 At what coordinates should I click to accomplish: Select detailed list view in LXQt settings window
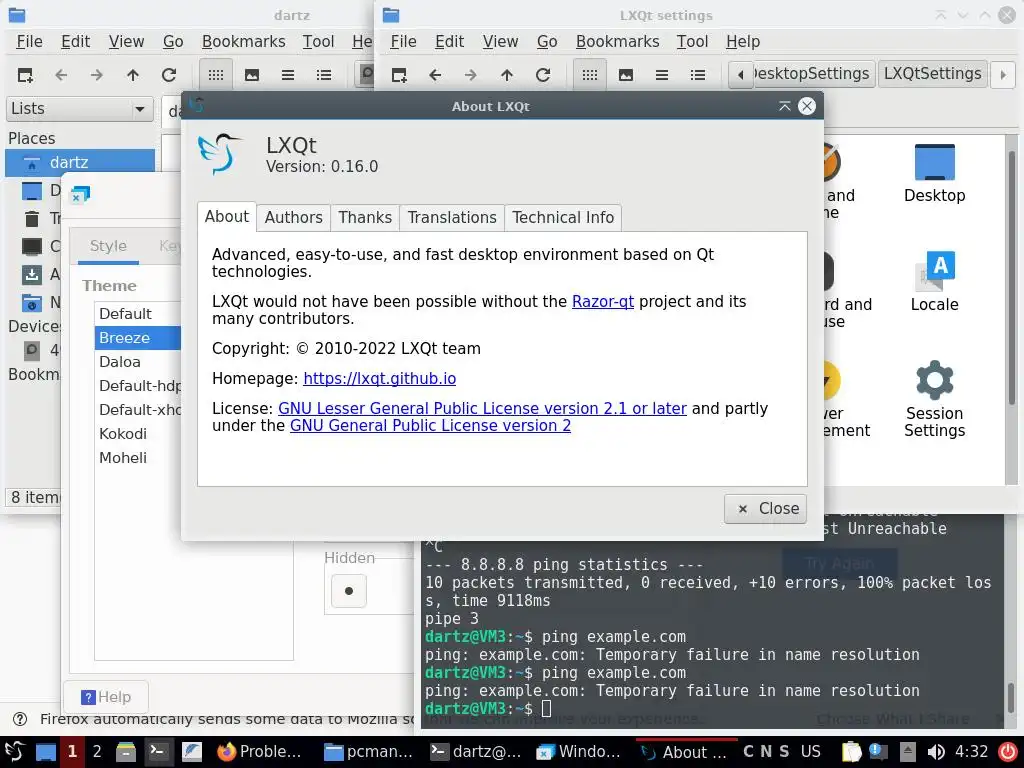[x=698, y=75]
